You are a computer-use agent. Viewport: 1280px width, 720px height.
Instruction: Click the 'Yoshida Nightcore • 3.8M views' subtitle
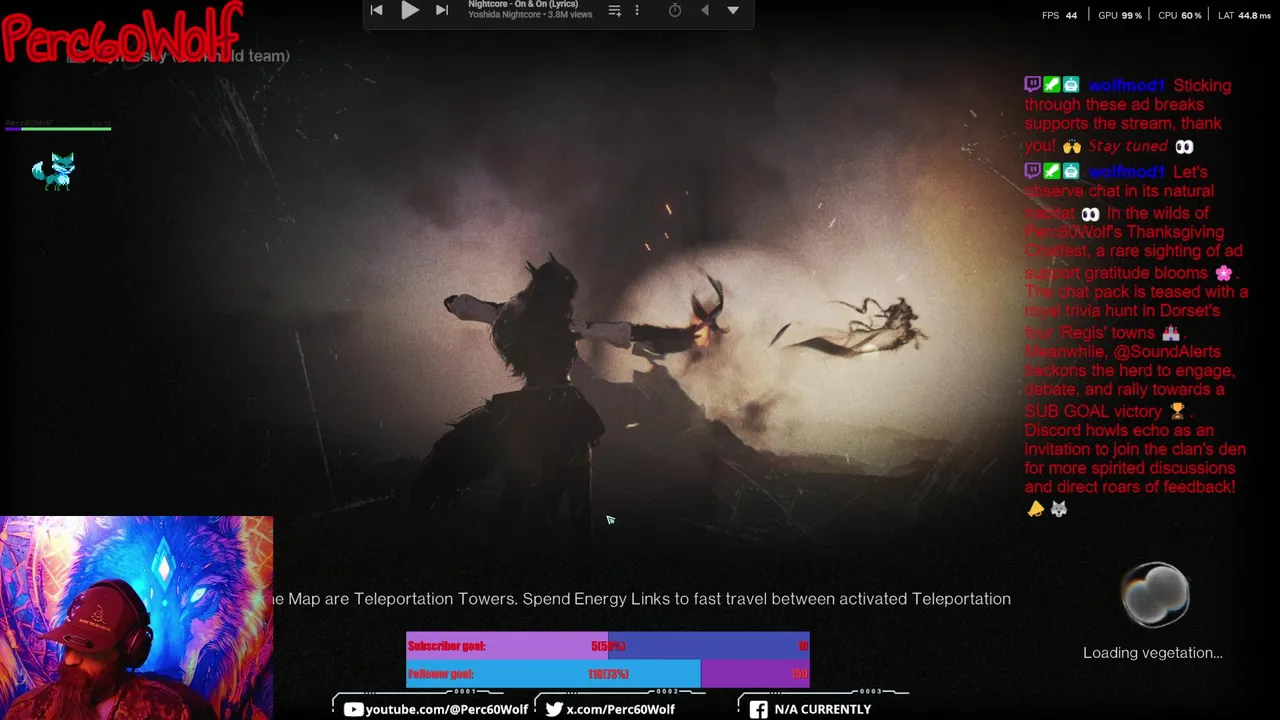point(530,15)
